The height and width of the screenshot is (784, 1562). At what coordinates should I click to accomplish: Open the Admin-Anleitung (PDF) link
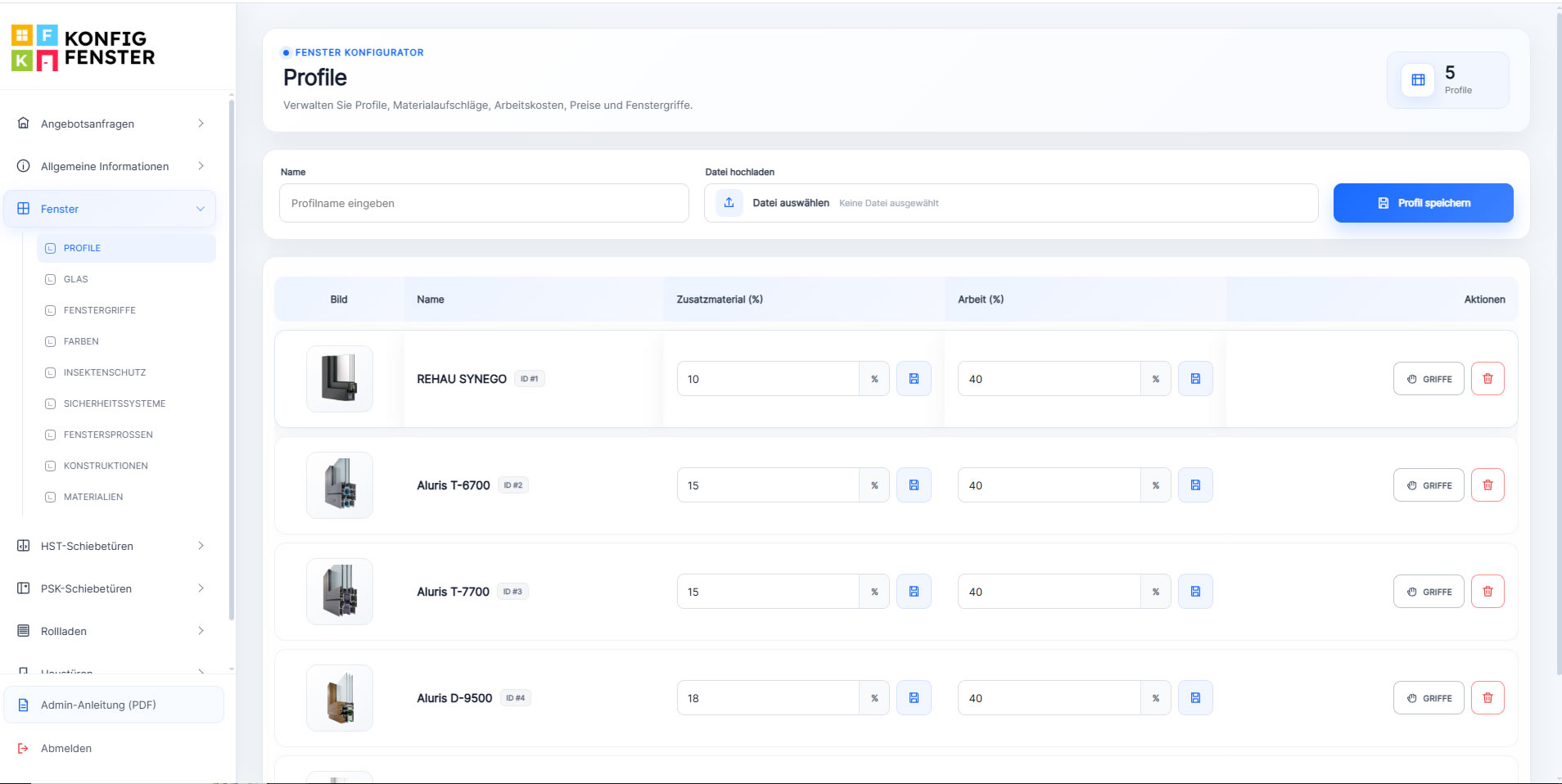pyautogui.click(x=114, y=705)
